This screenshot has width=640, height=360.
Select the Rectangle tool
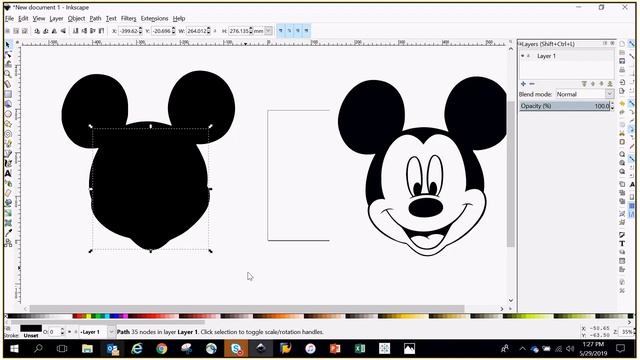tap(8, 94)
